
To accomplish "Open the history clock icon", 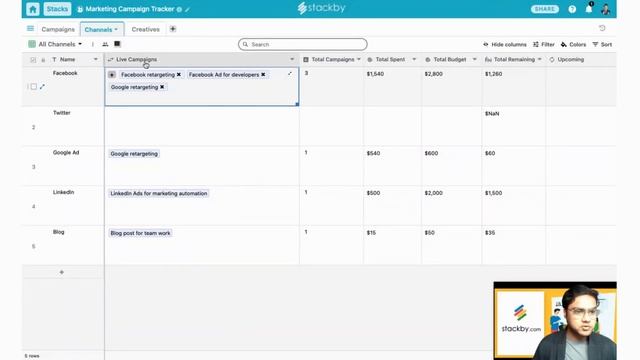I will (x=602, y=28).
